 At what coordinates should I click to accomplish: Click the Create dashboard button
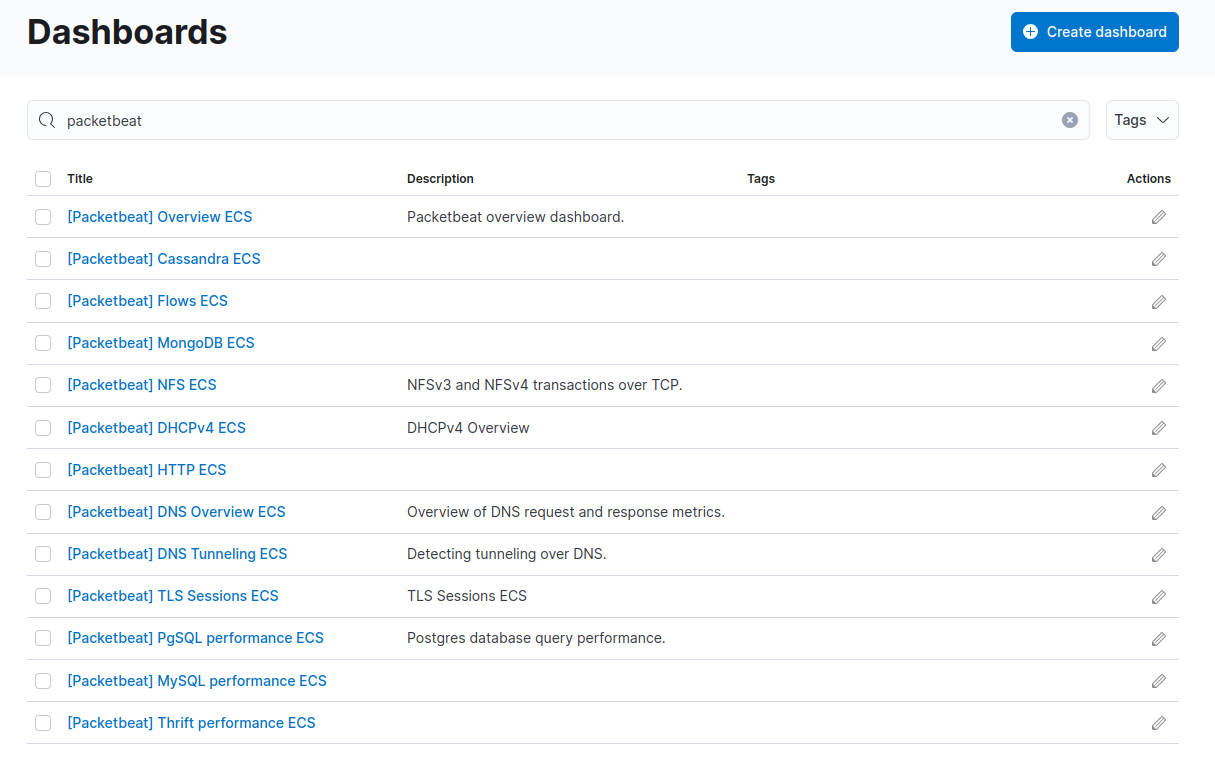[x=1095, y=32]
